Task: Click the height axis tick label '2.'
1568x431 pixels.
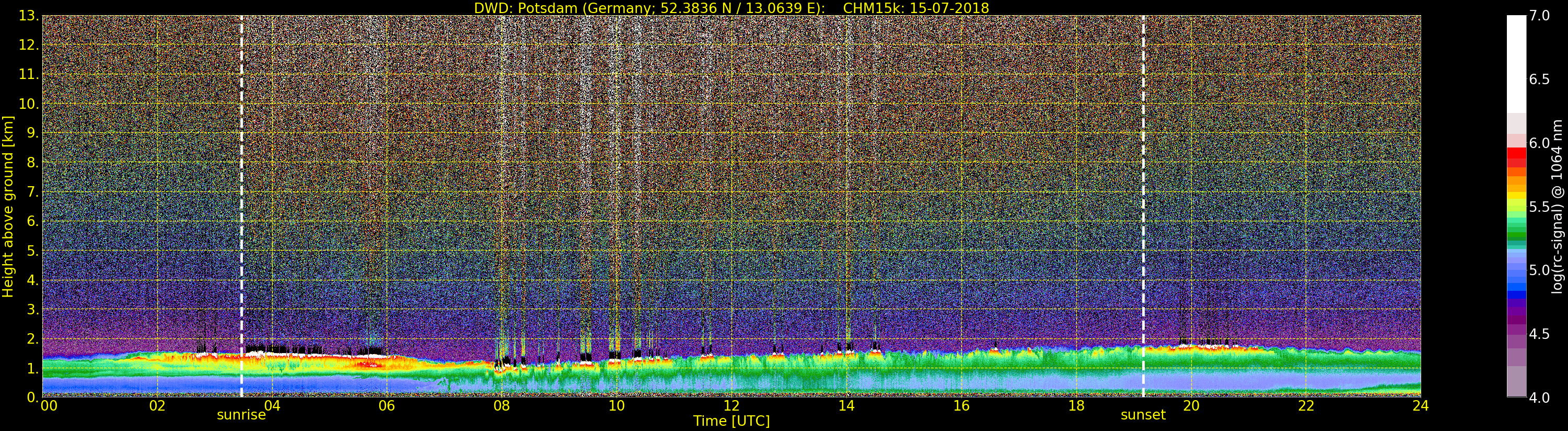Action: [x=32, y=339]
